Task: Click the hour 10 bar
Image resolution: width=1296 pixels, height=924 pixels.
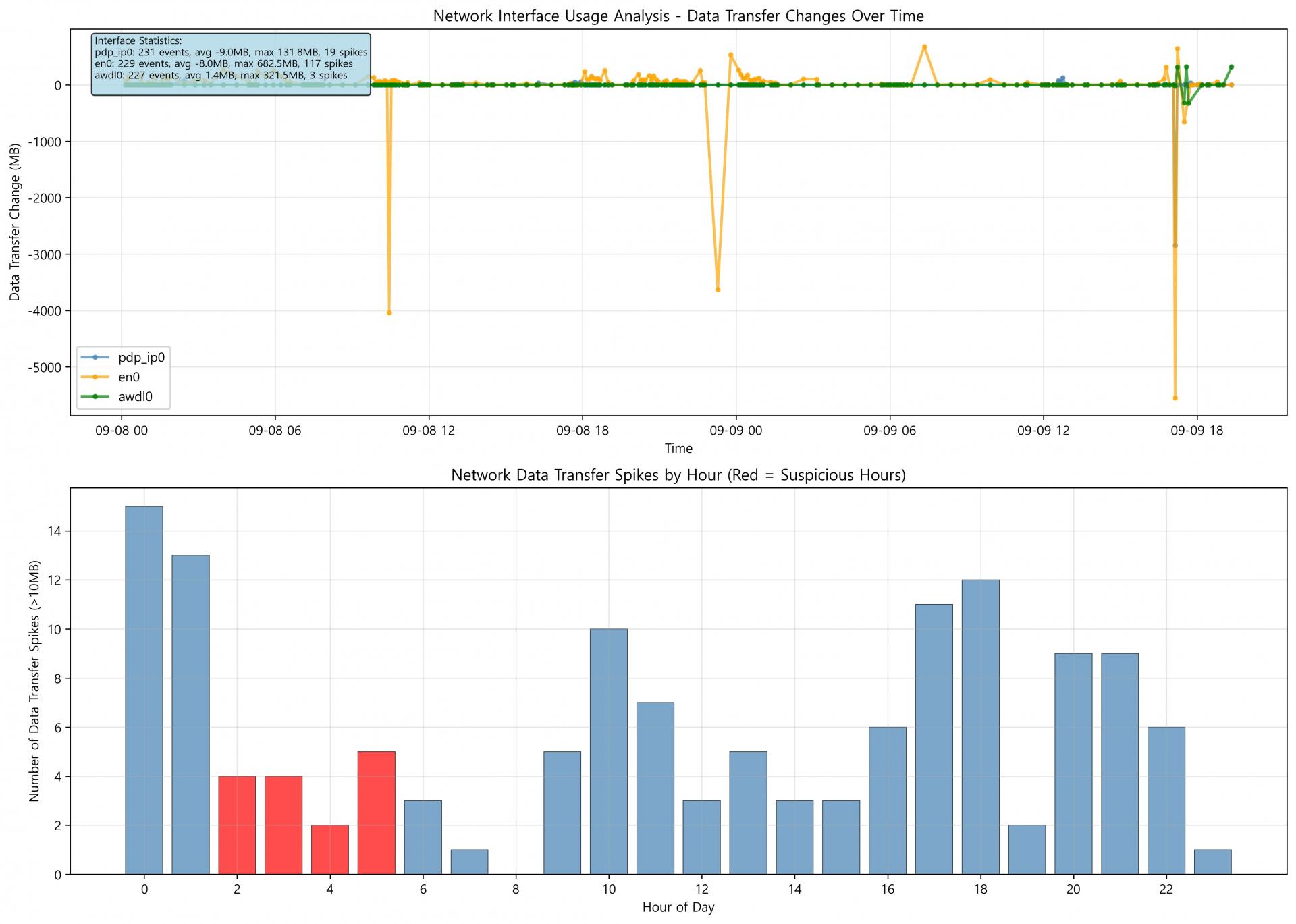Action: tap(609, 751)
